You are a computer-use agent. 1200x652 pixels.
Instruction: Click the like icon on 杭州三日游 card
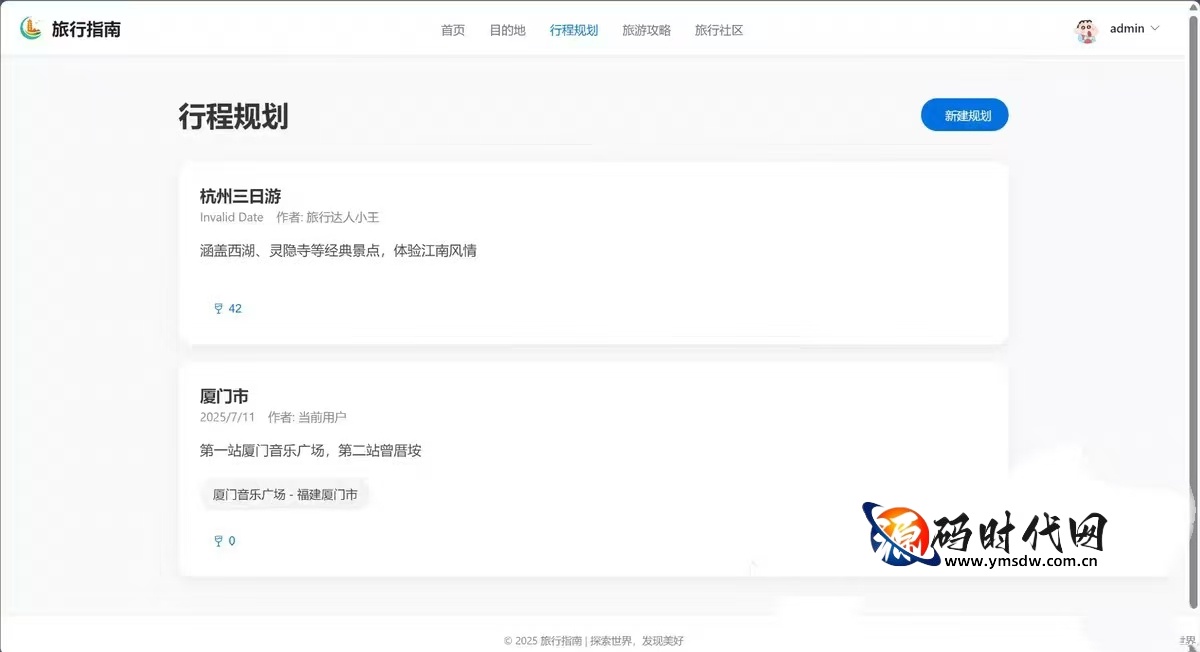217,308
